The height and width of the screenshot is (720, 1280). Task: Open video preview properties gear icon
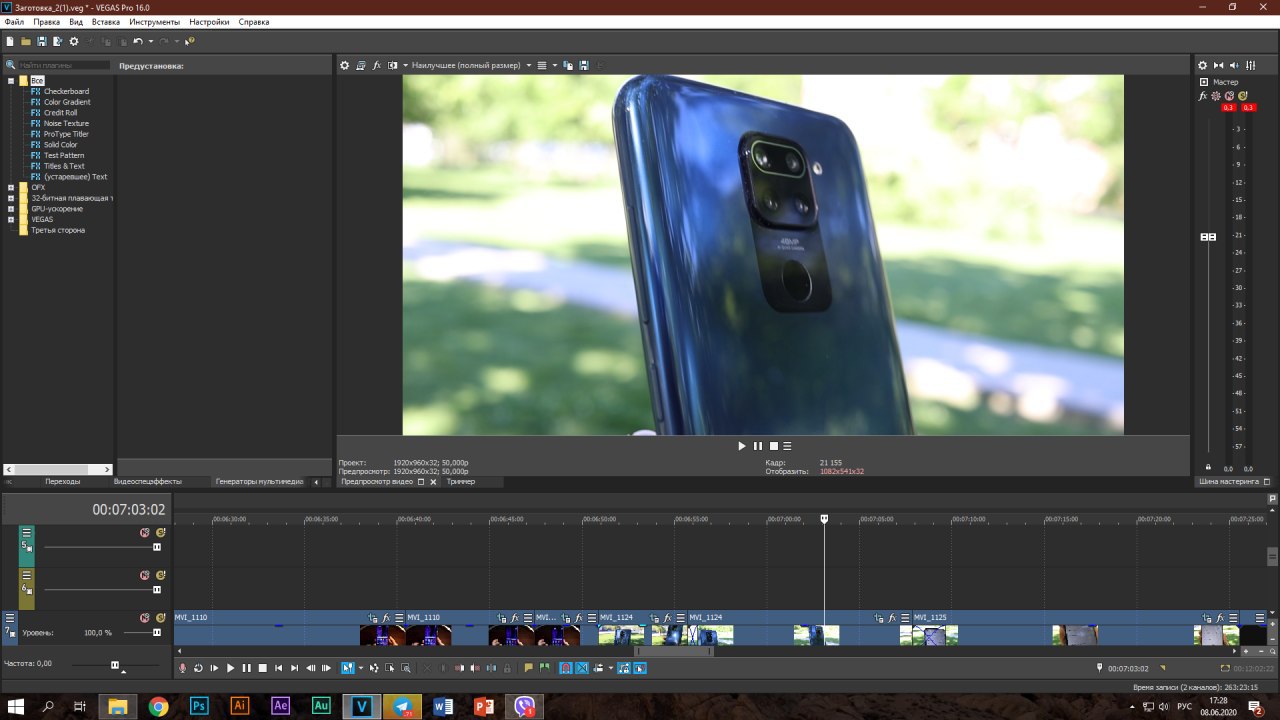pos(345,65)
